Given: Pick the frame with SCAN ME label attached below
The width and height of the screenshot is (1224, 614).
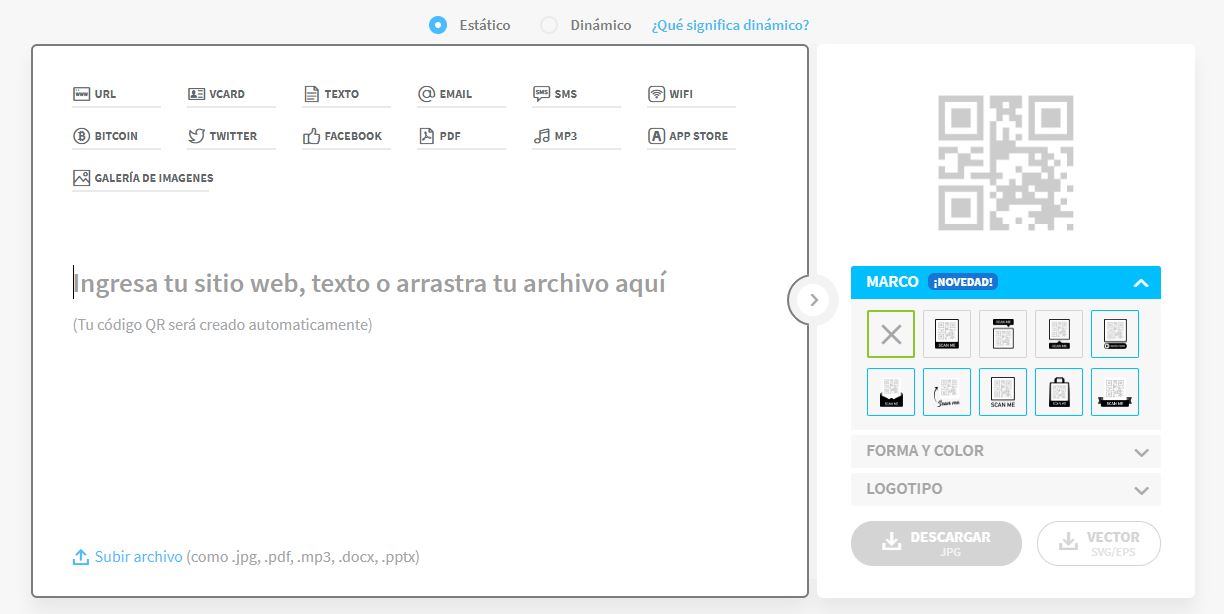Looking at the screenshot, I should tap(947, 334).
